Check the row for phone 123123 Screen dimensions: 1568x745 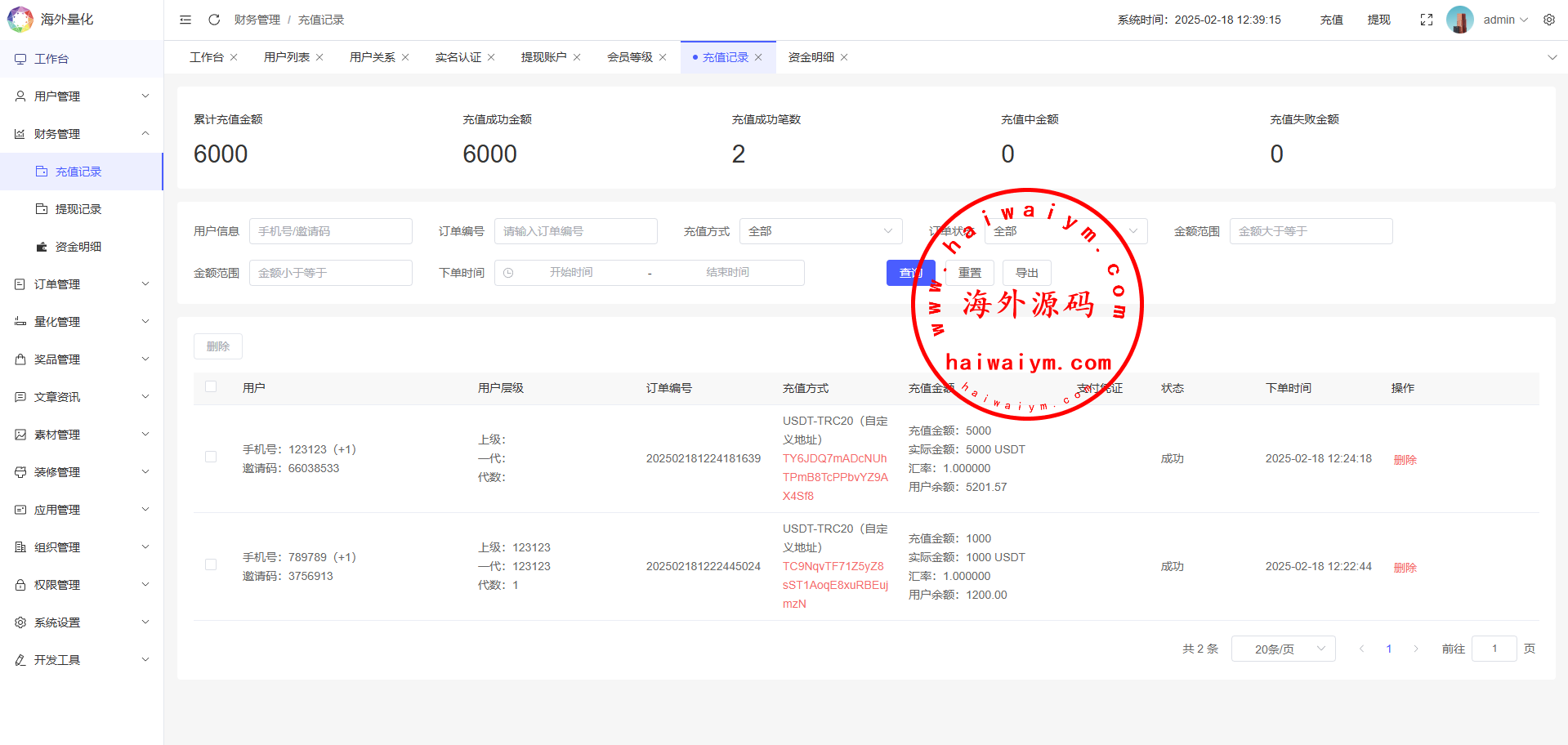(x=211, y=457)
